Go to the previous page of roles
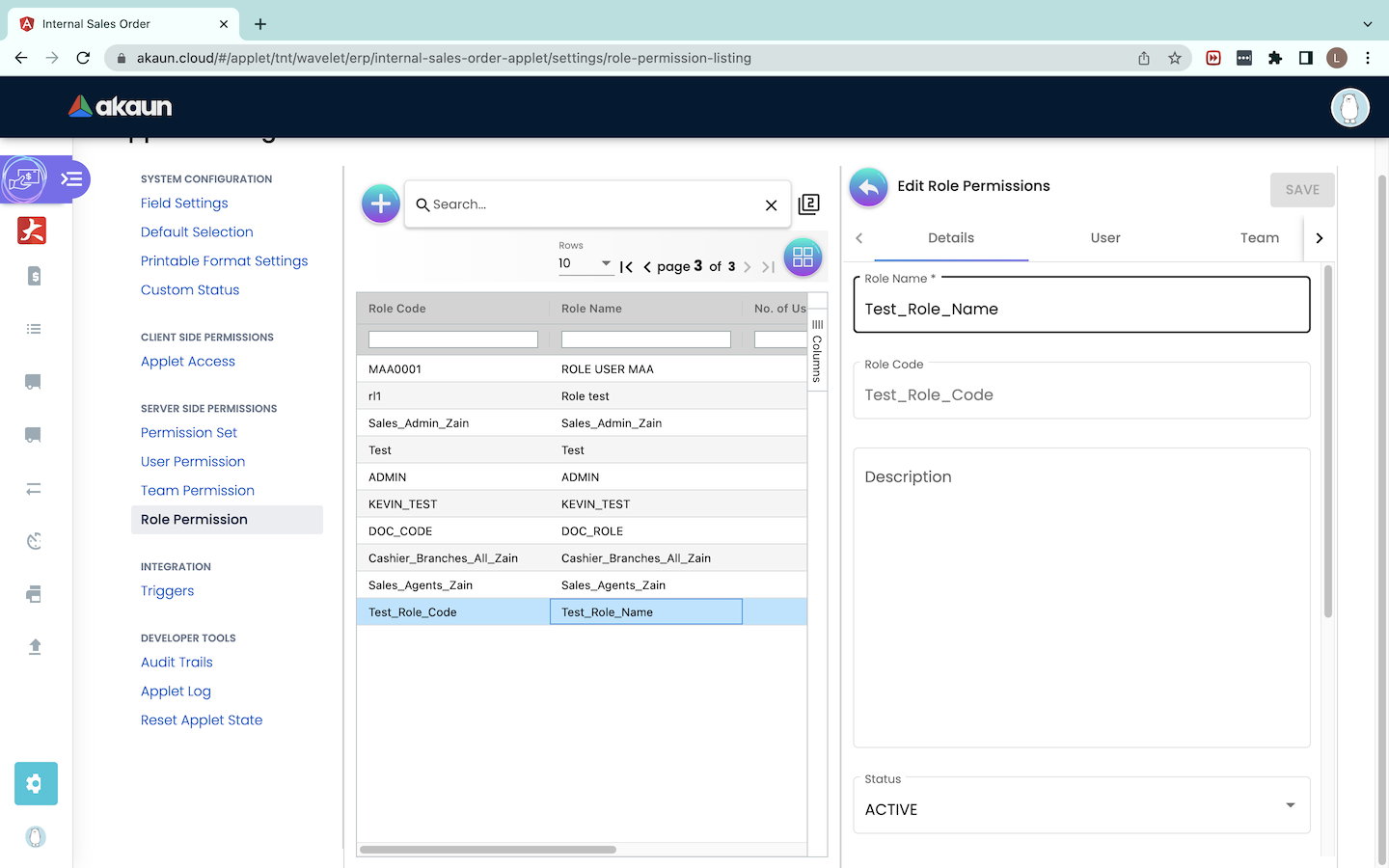 click(x=647, y=267)
